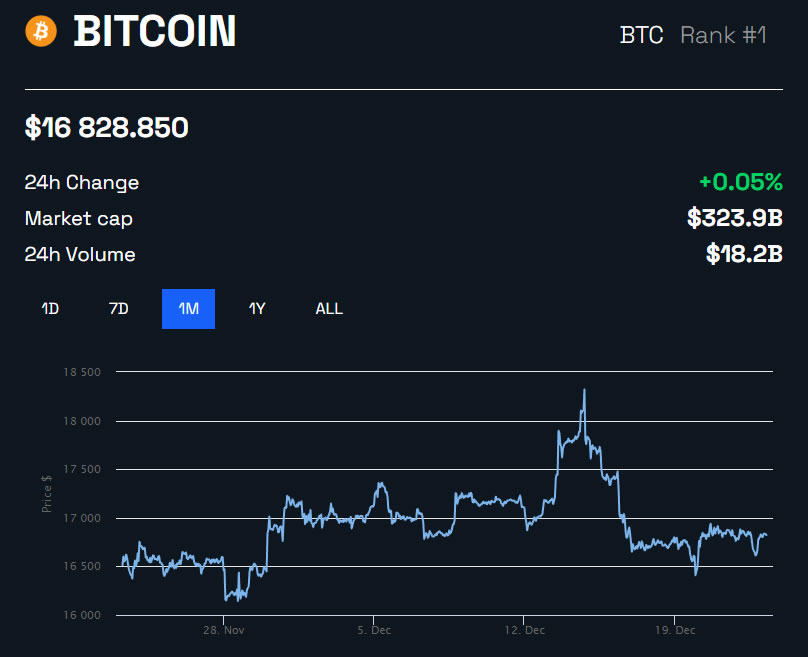Click the Rank #1 label
This screenshot has width=808, height=657.
coord(723,35)
